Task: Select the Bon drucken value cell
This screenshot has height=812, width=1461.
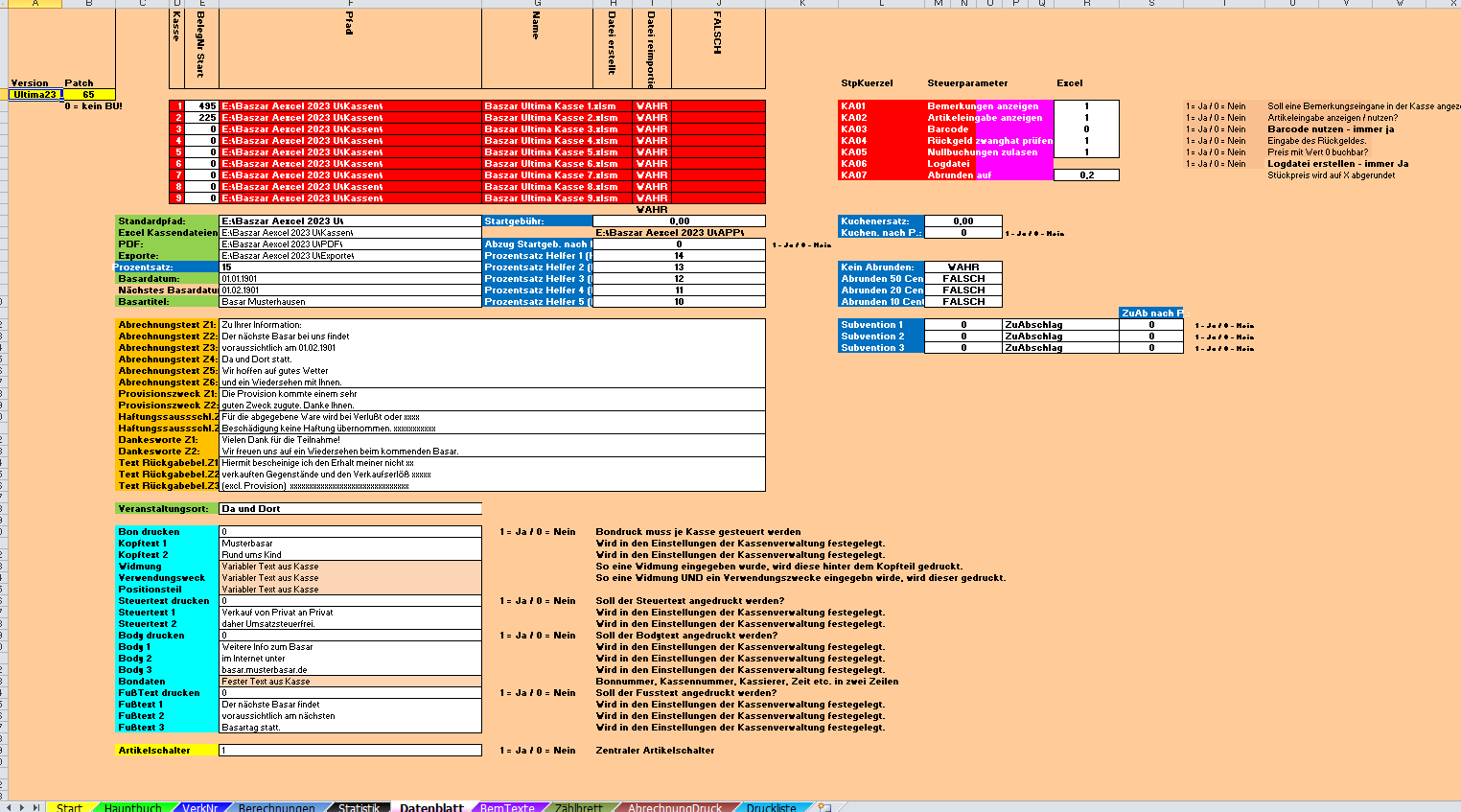Action: [350, 532]
